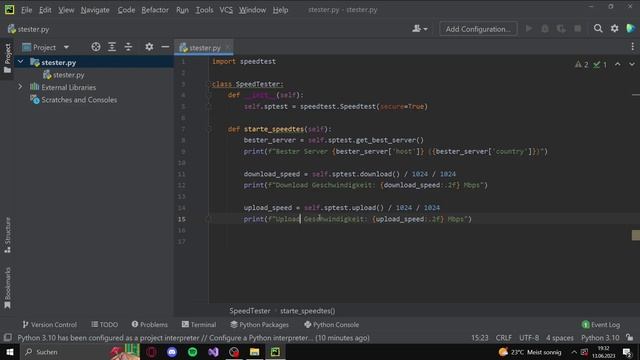Click the tool window quick access icon
Image resolution: width=640 pixels, height=360 pixels.
point(7,338)
